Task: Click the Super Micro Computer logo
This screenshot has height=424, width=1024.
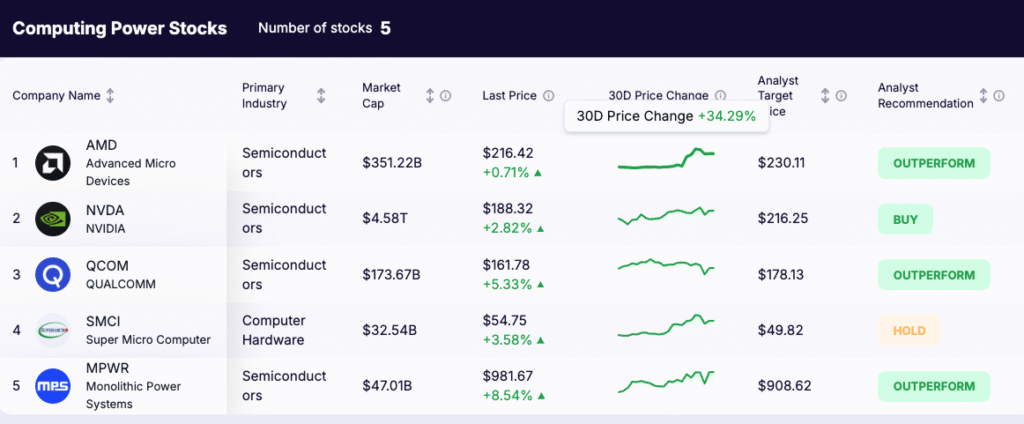Action: coord(53,331)
